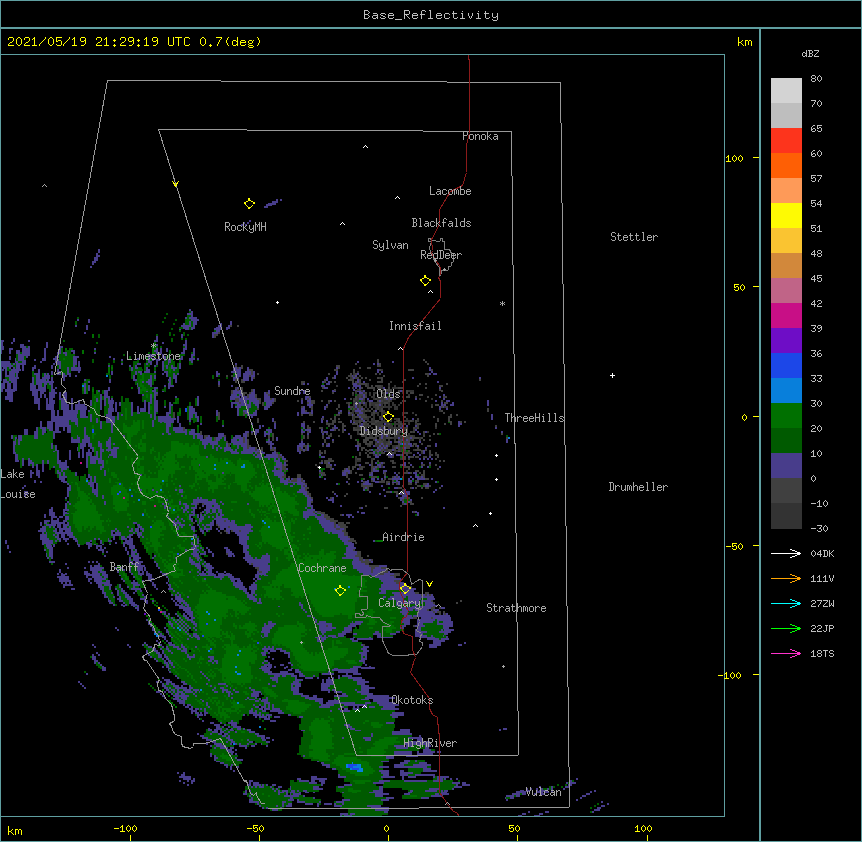Click the asterisk marker east of Innisfail
Screen dimensions: 862x842
tap(502, 303)
